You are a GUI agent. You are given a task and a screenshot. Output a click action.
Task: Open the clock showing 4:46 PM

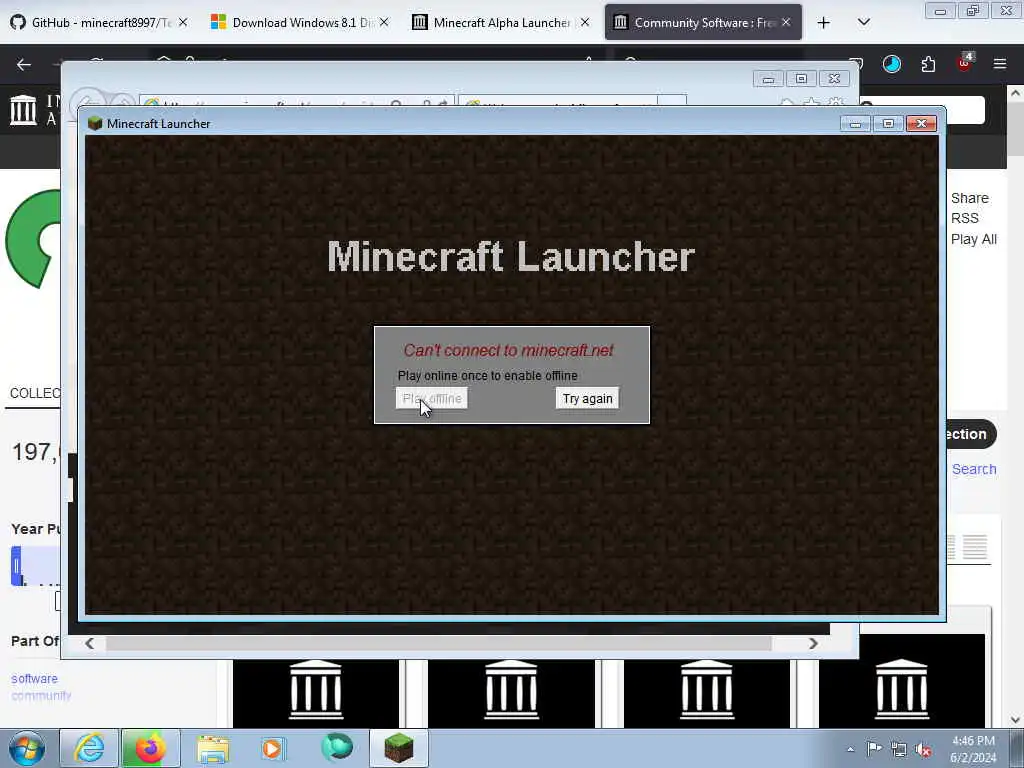pyautogui.click(x=973, y=749)
